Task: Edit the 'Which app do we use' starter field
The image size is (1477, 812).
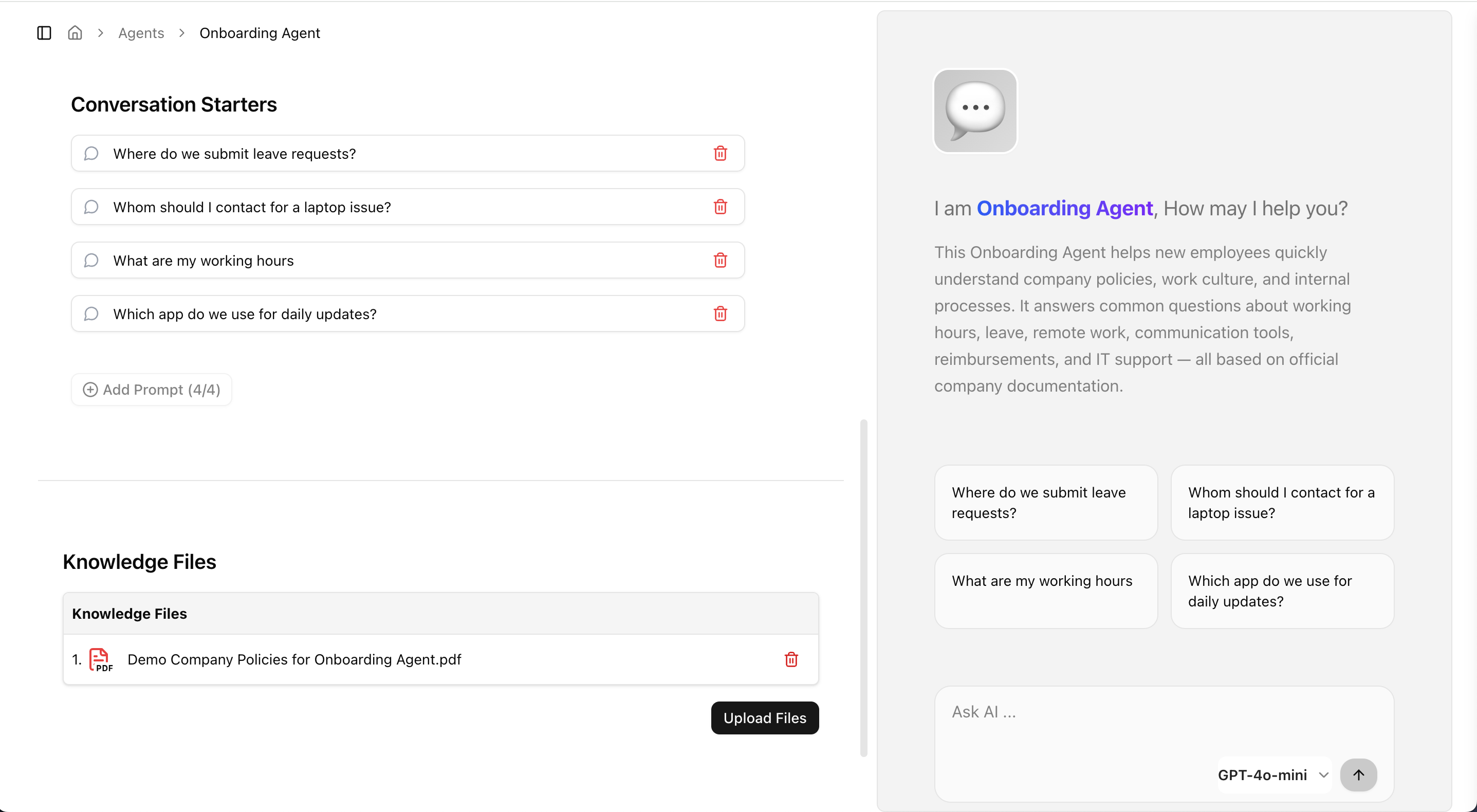Action: (x=401, y=313)
